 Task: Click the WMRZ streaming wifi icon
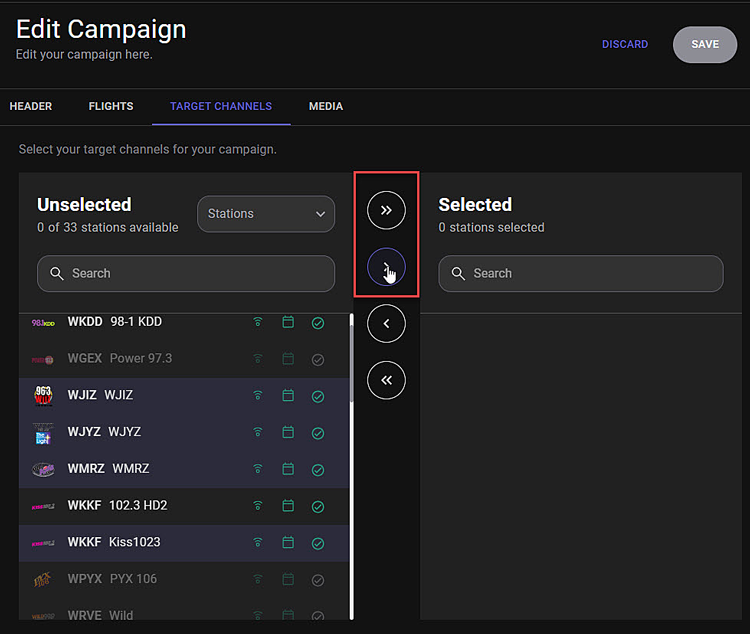[258, 469]
